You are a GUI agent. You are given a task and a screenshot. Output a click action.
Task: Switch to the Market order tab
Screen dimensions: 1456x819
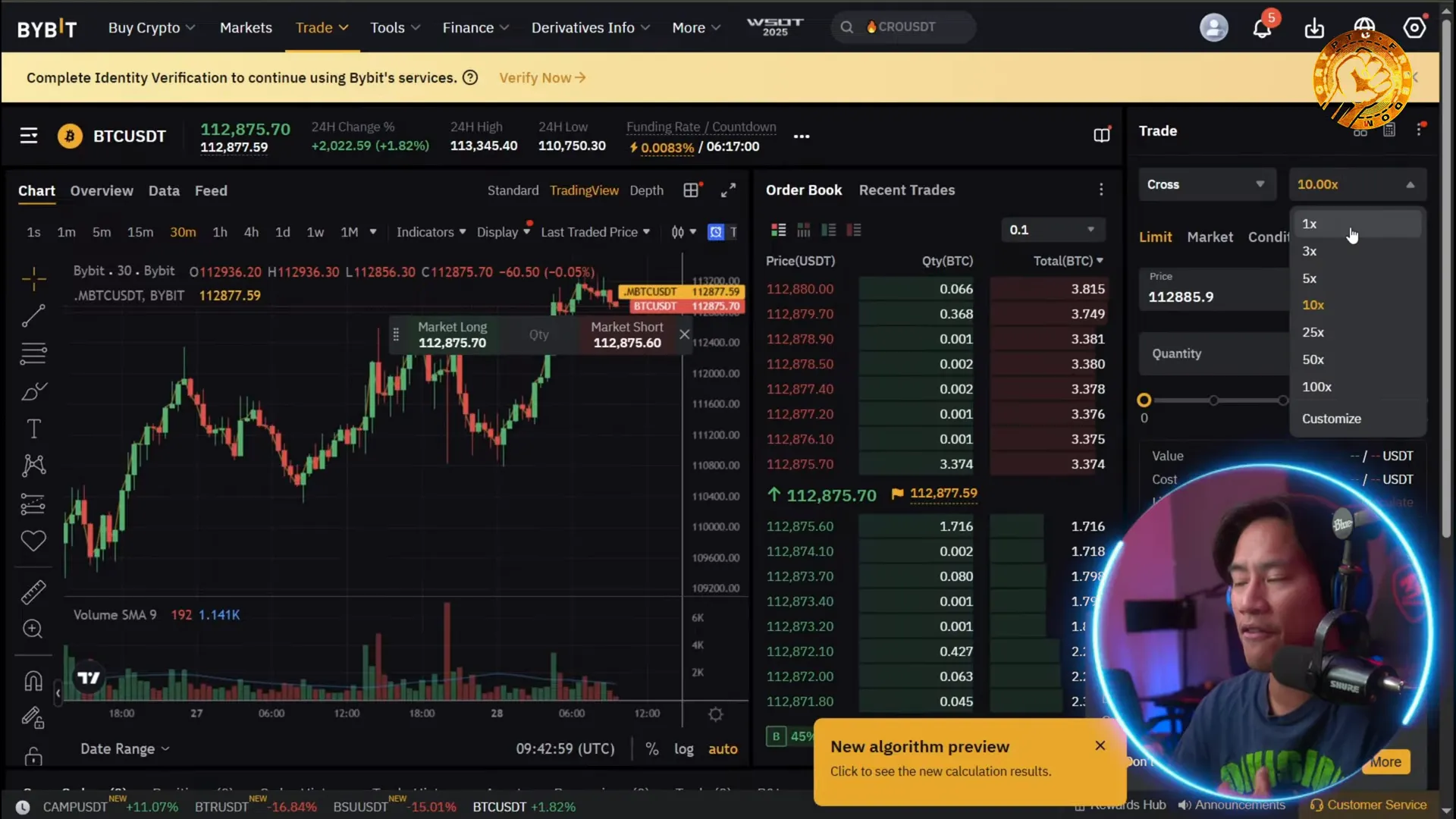coord(1210,237)
